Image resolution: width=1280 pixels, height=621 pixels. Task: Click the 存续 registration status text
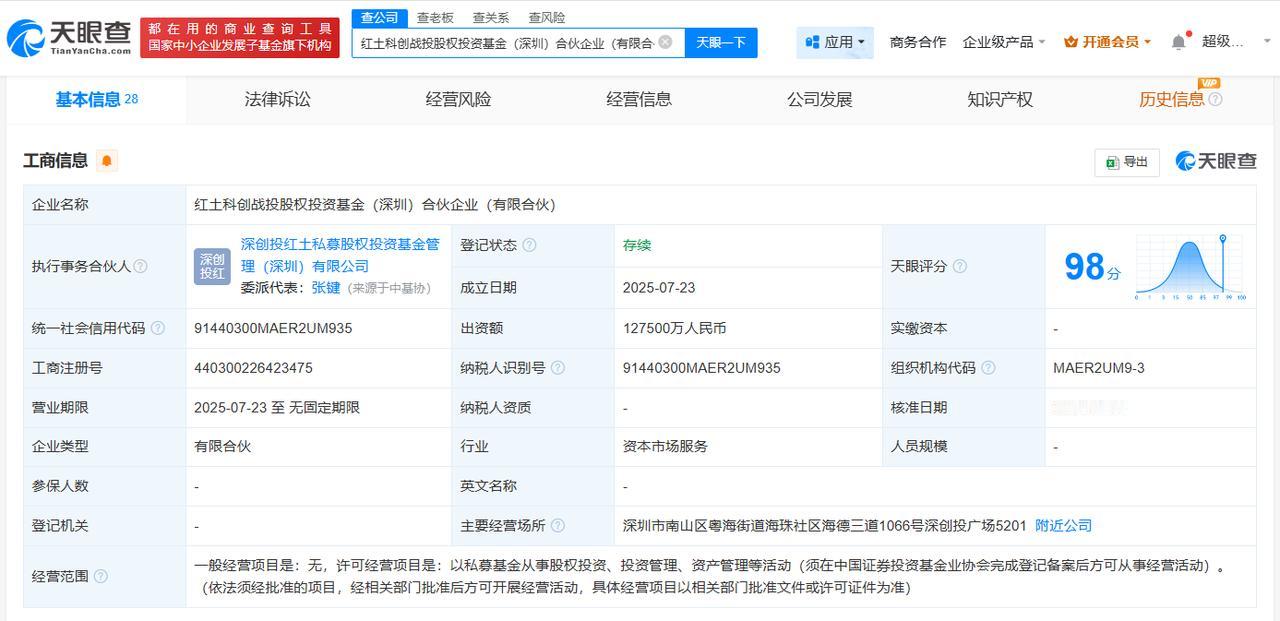637,245
